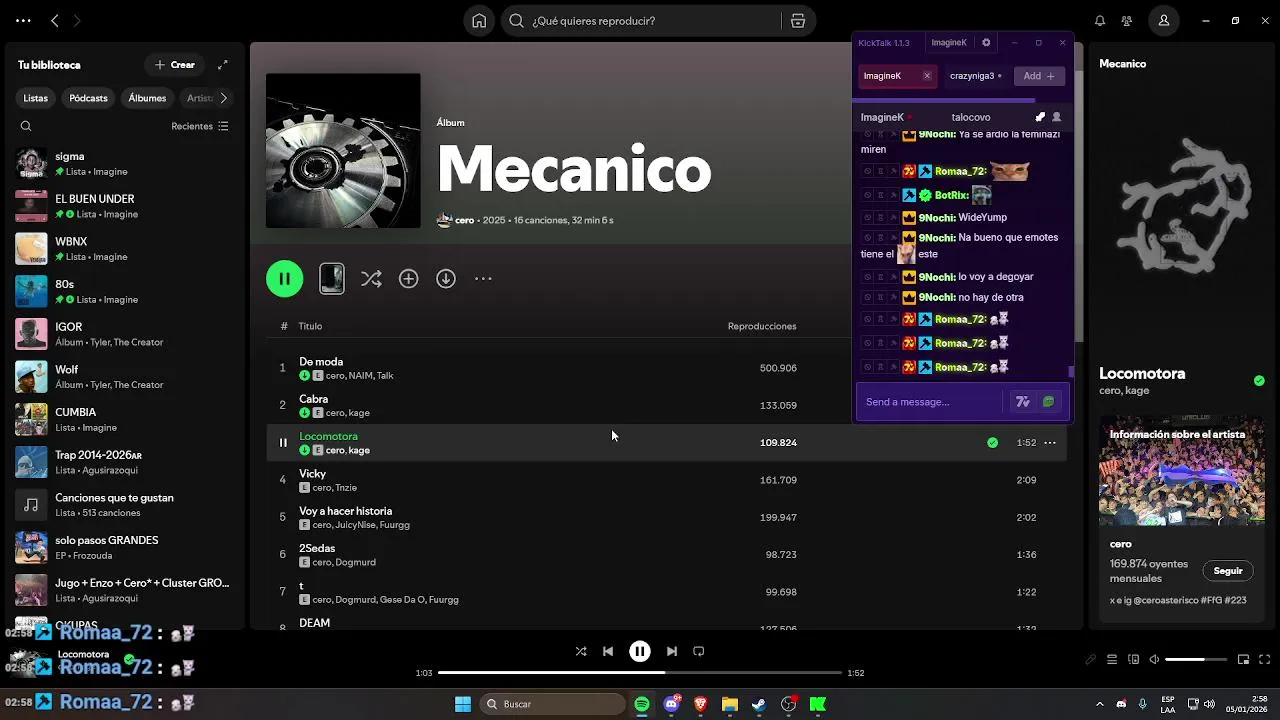1280x720 pixels.
Task: Open the Kick emote picker in KickTalk
Action: pyautogui.click(x=1048, y=402)
